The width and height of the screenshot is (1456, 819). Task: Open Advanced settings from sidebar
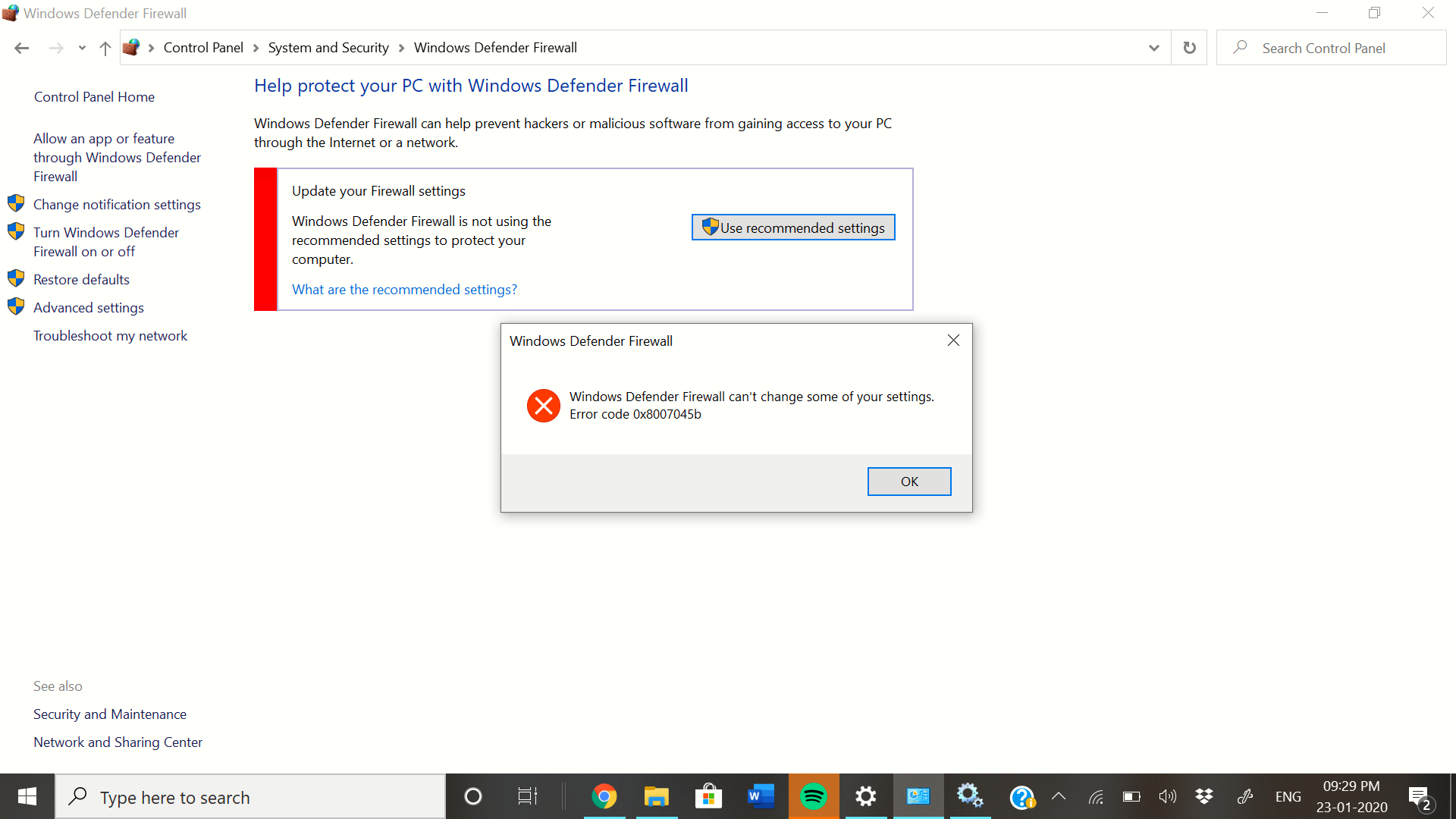pyautogui.click(x=88, y=307)
